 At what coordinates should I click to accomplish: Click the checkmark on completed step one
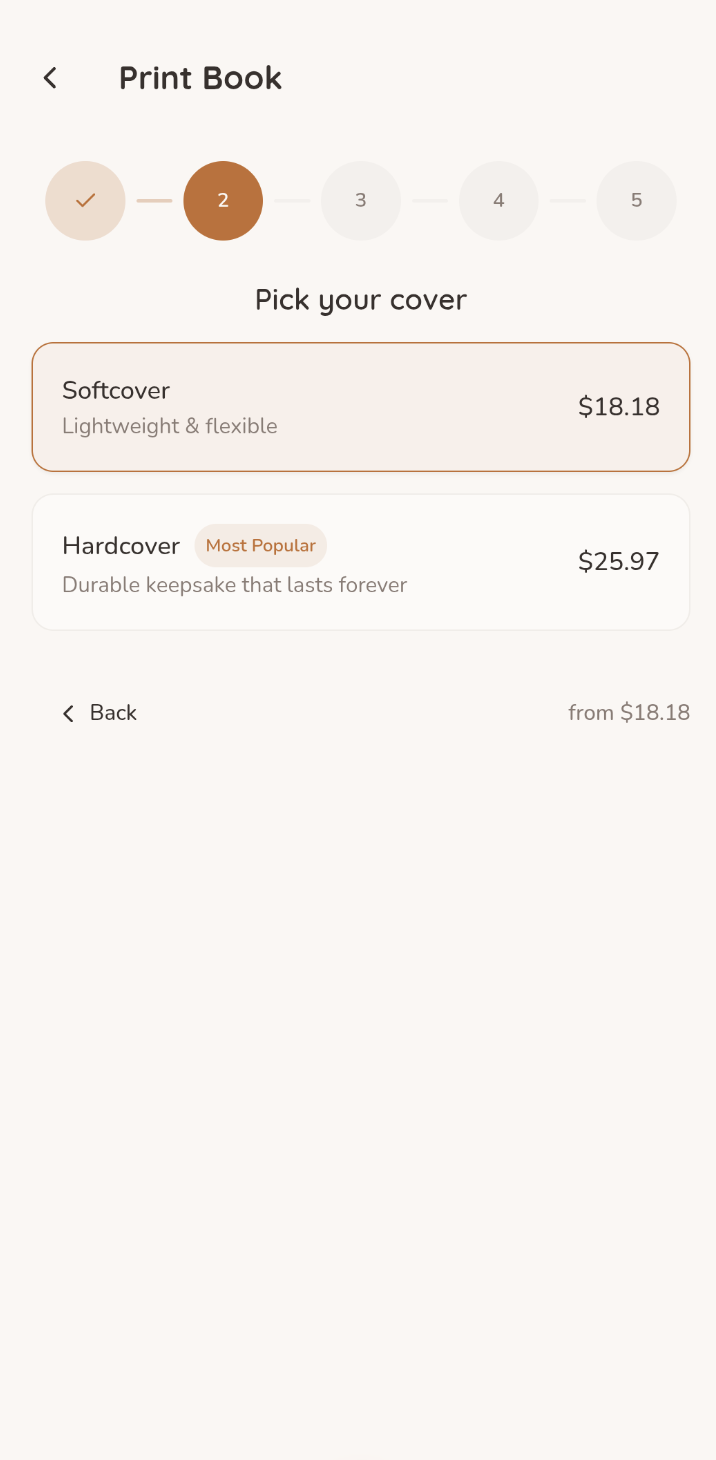pyautogui.click(x=85, y=200)
